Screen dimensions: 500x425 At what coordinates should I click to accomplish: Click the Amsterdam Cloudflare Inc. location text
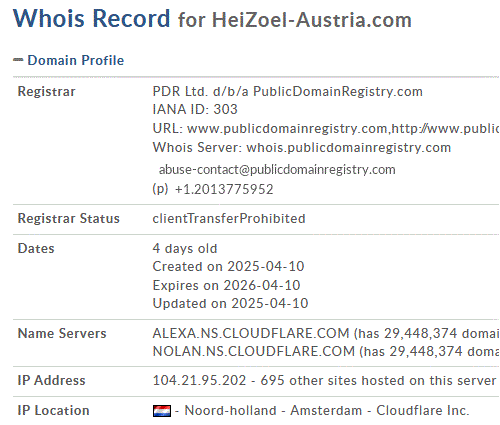point(380,410)
